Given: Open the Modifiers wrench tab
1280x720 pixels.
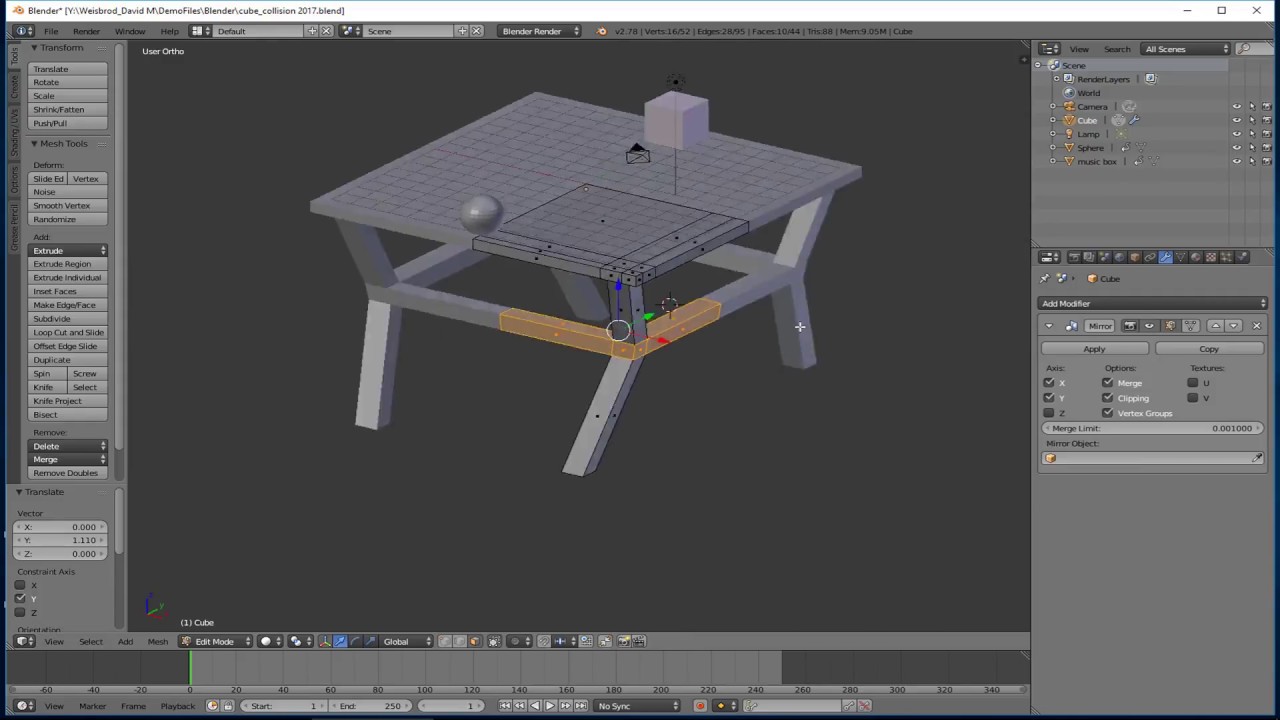Looking at the screenshot, I should point(1166,257).
